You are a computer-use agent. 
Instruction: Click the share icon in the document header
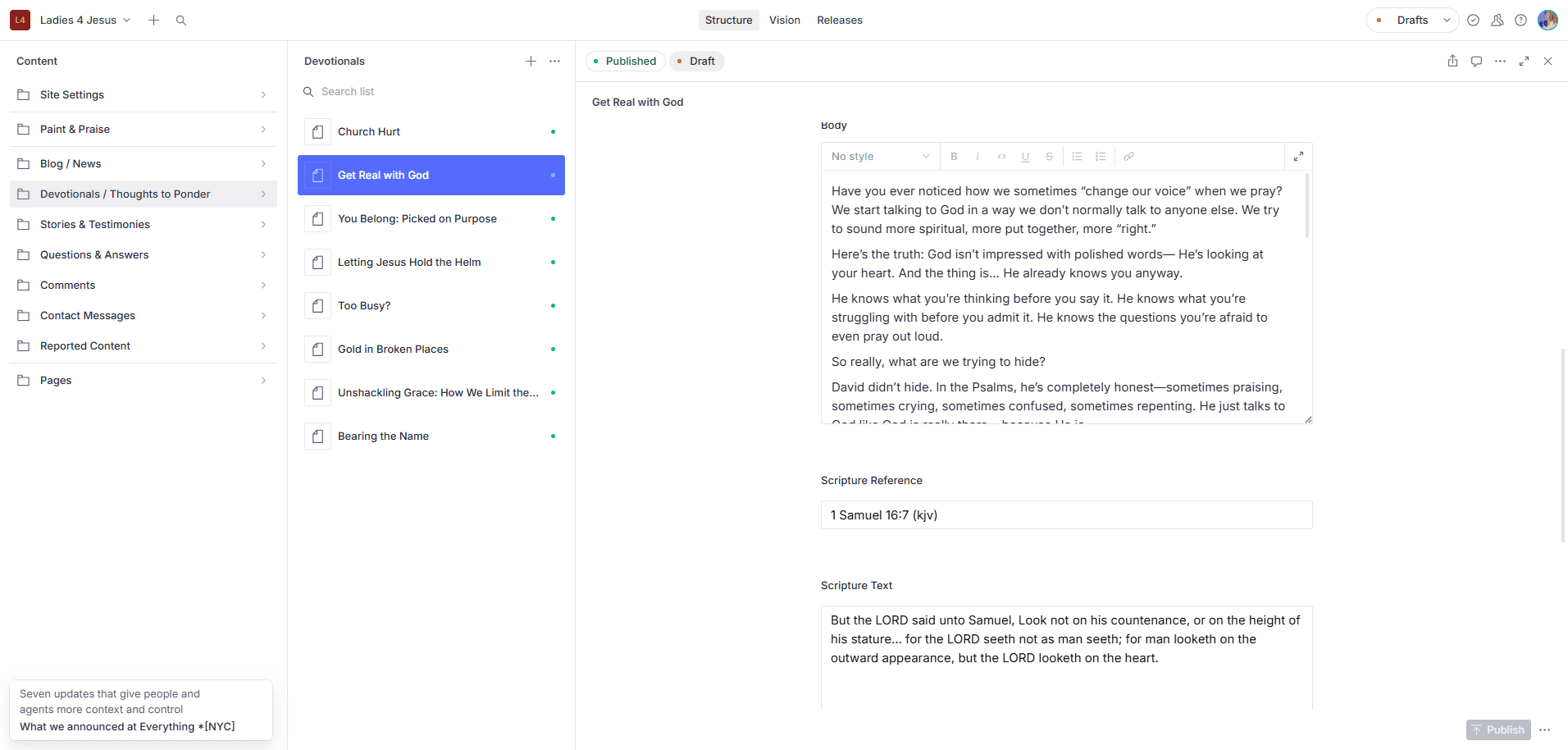[1452, 62]
